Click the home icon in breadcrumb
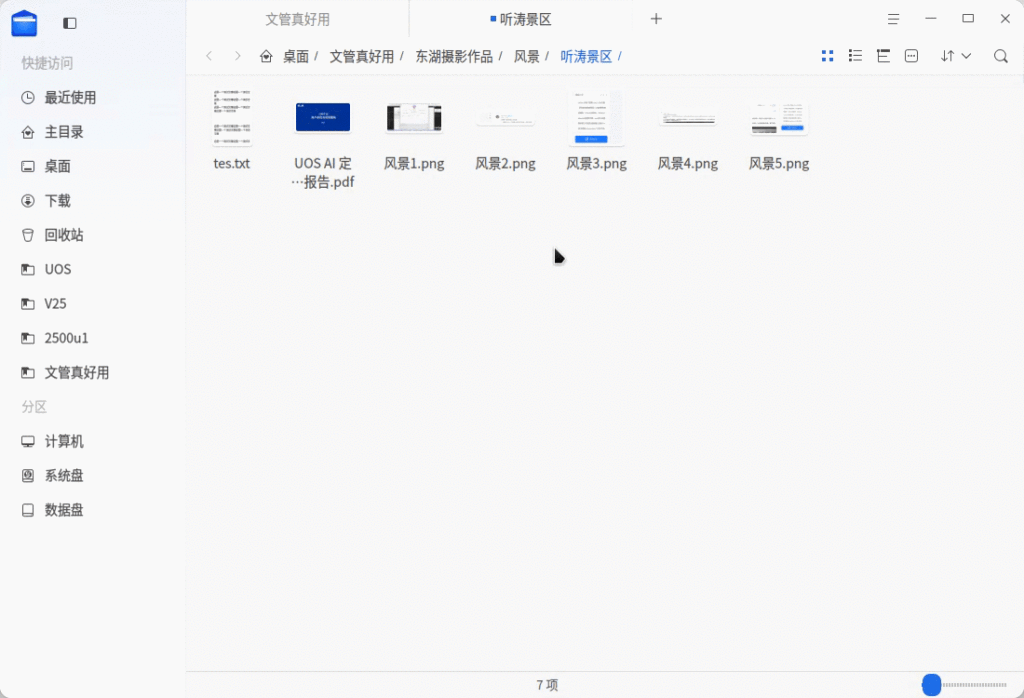The height and width of the screenshot is (698, 1024). (266, 56)
